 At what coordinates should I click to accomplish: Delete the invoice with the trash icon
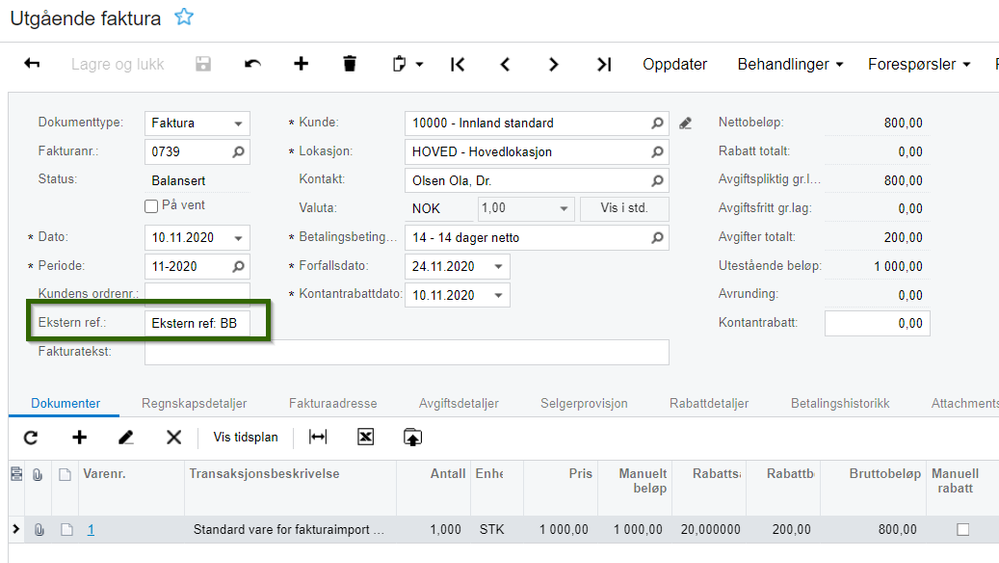(349, 64)
